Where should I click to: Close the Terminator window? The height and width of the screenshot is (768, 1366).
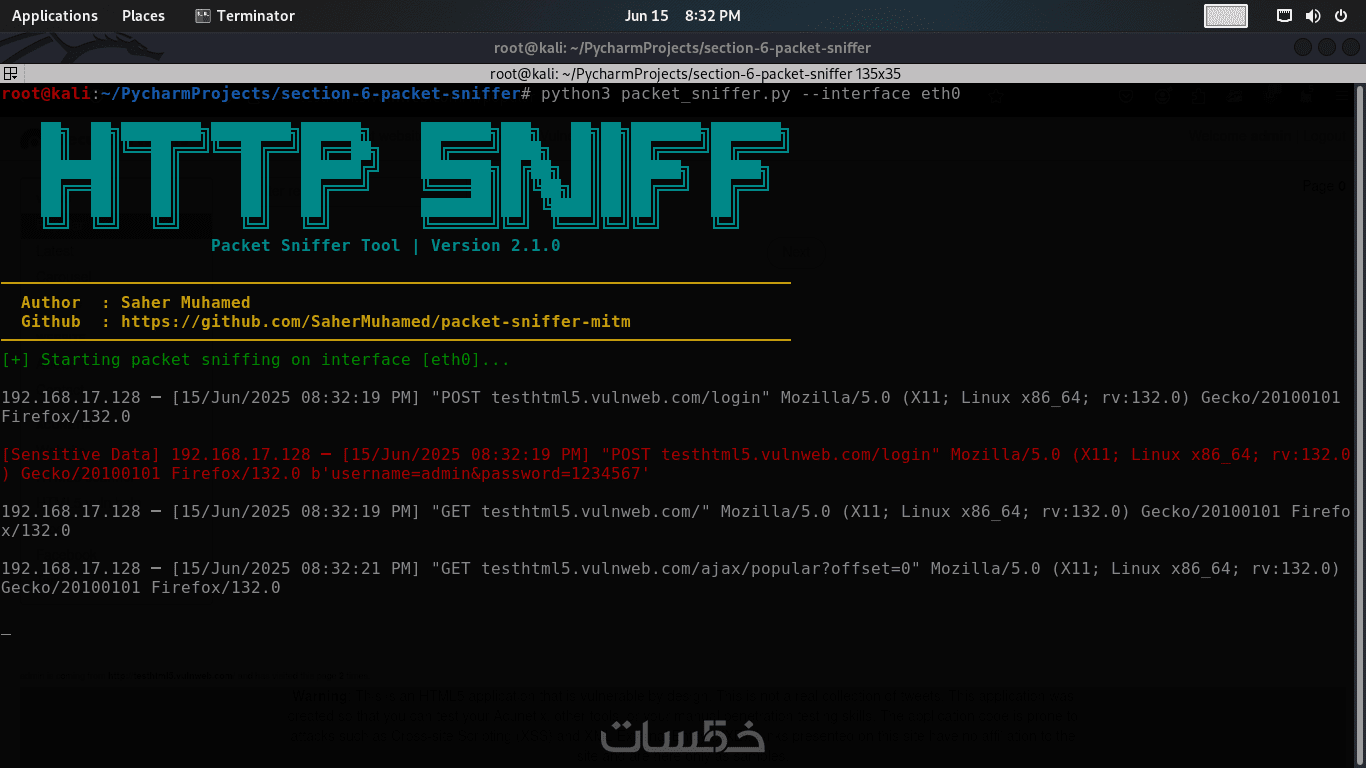click(x=1350, y=47)
